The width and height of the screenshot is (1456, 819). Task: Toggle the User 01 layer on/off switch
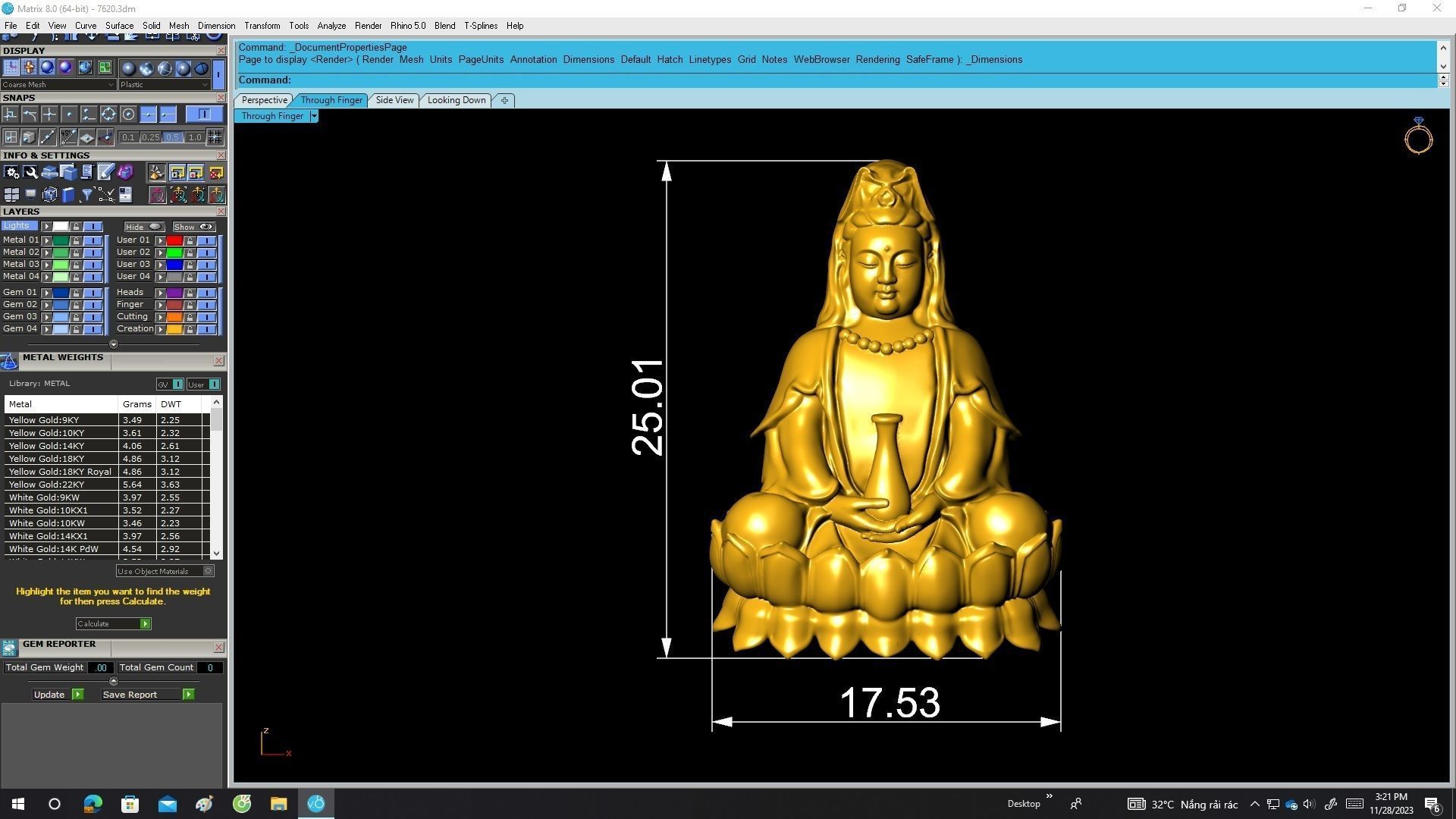(206, 240)
